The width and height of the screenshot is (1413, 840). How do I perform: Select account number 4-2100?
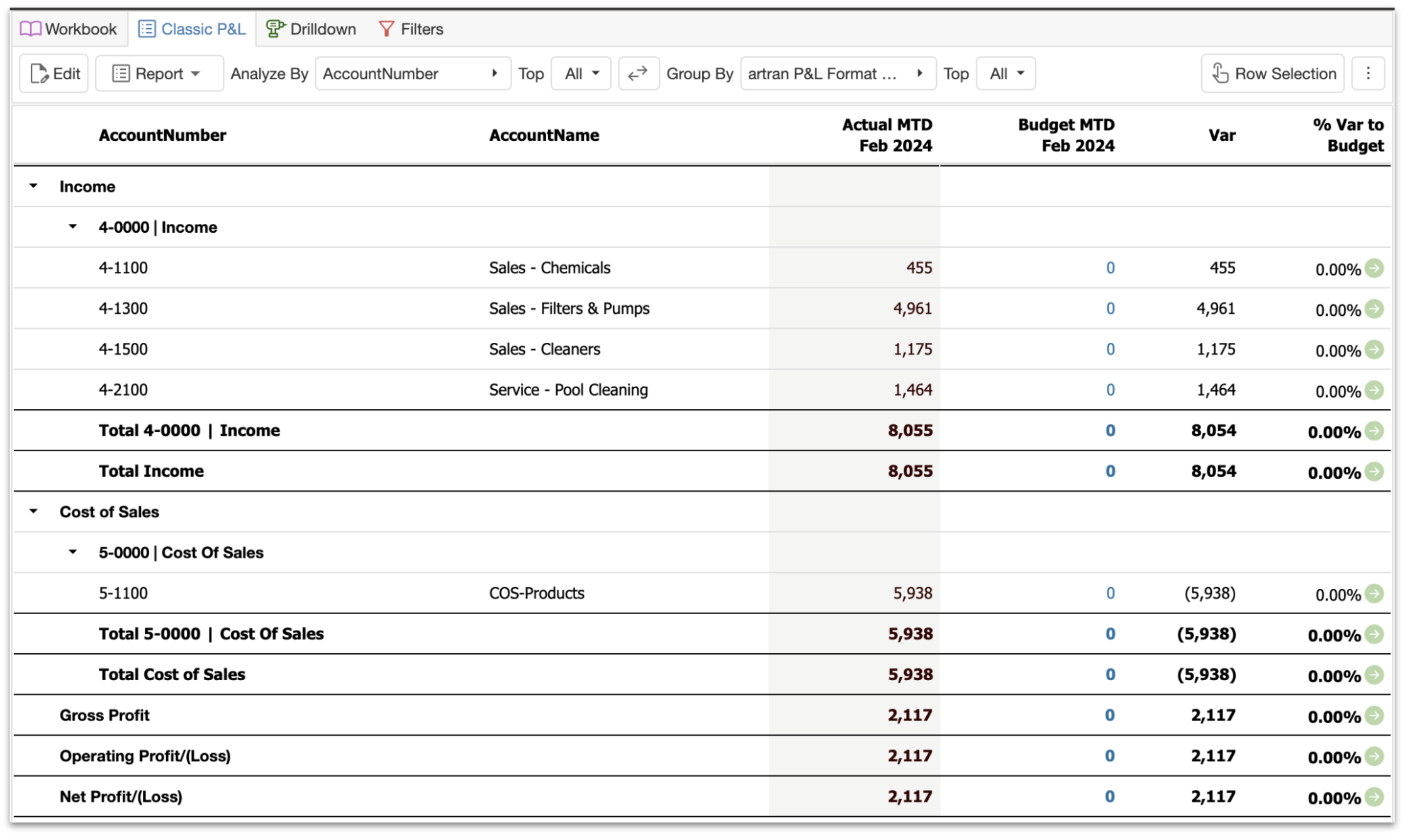(123, 390)
